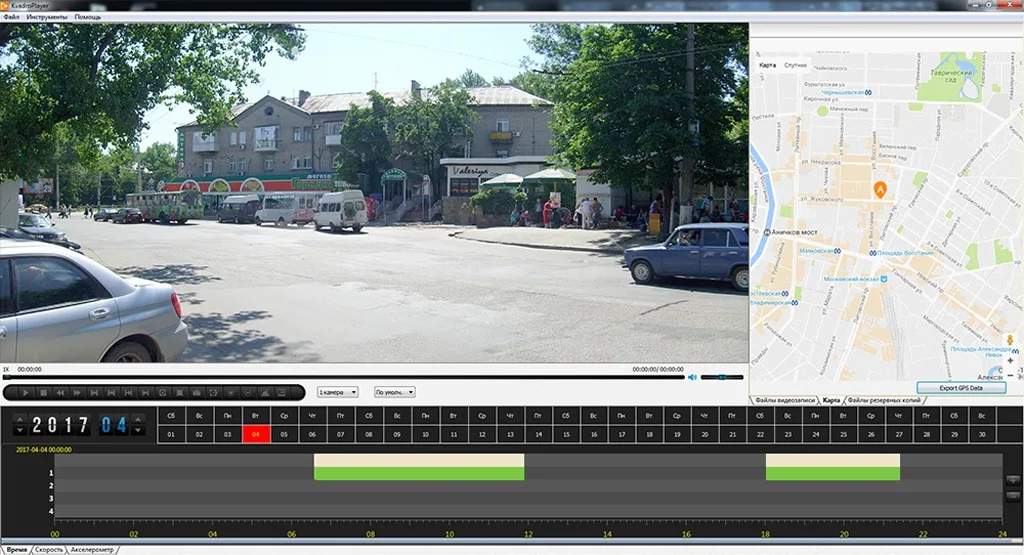Open the Инструменты menu
1024x555 pixels.
[46, 17]
